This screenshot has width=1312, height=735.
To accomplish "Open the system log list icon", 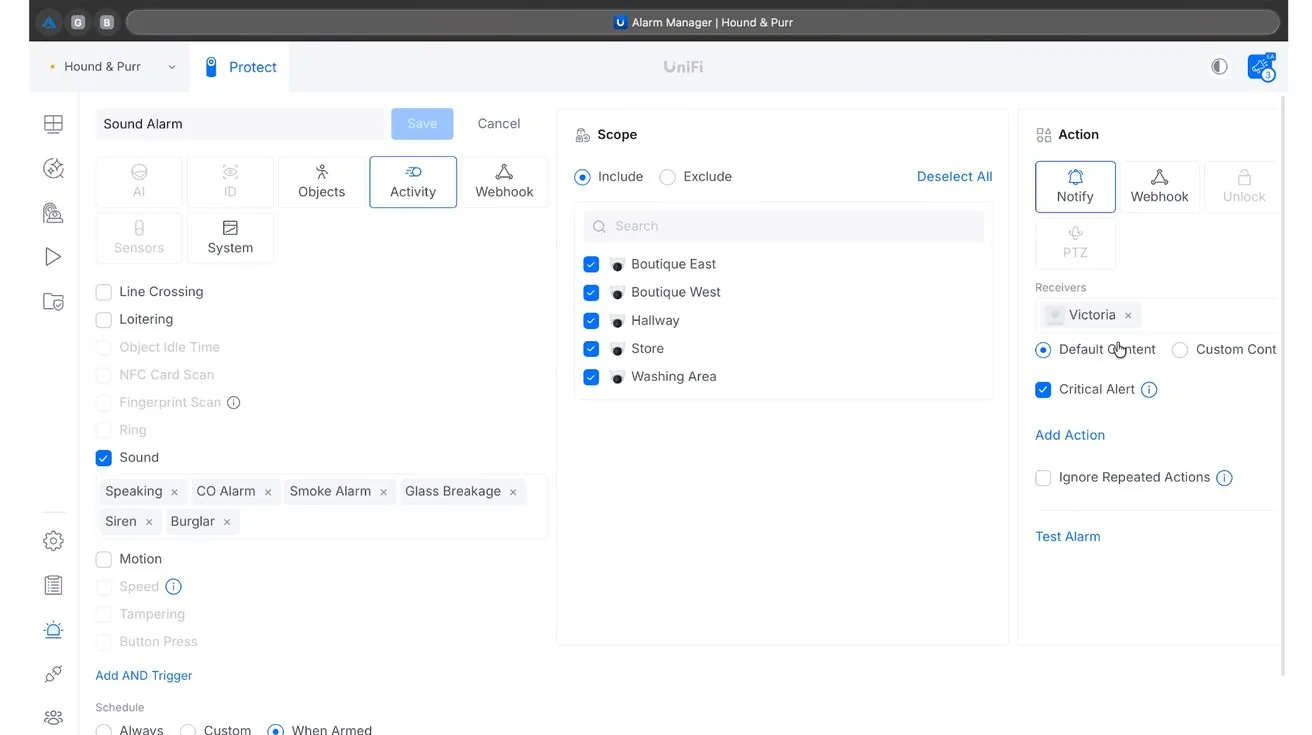I will point(53,585).
